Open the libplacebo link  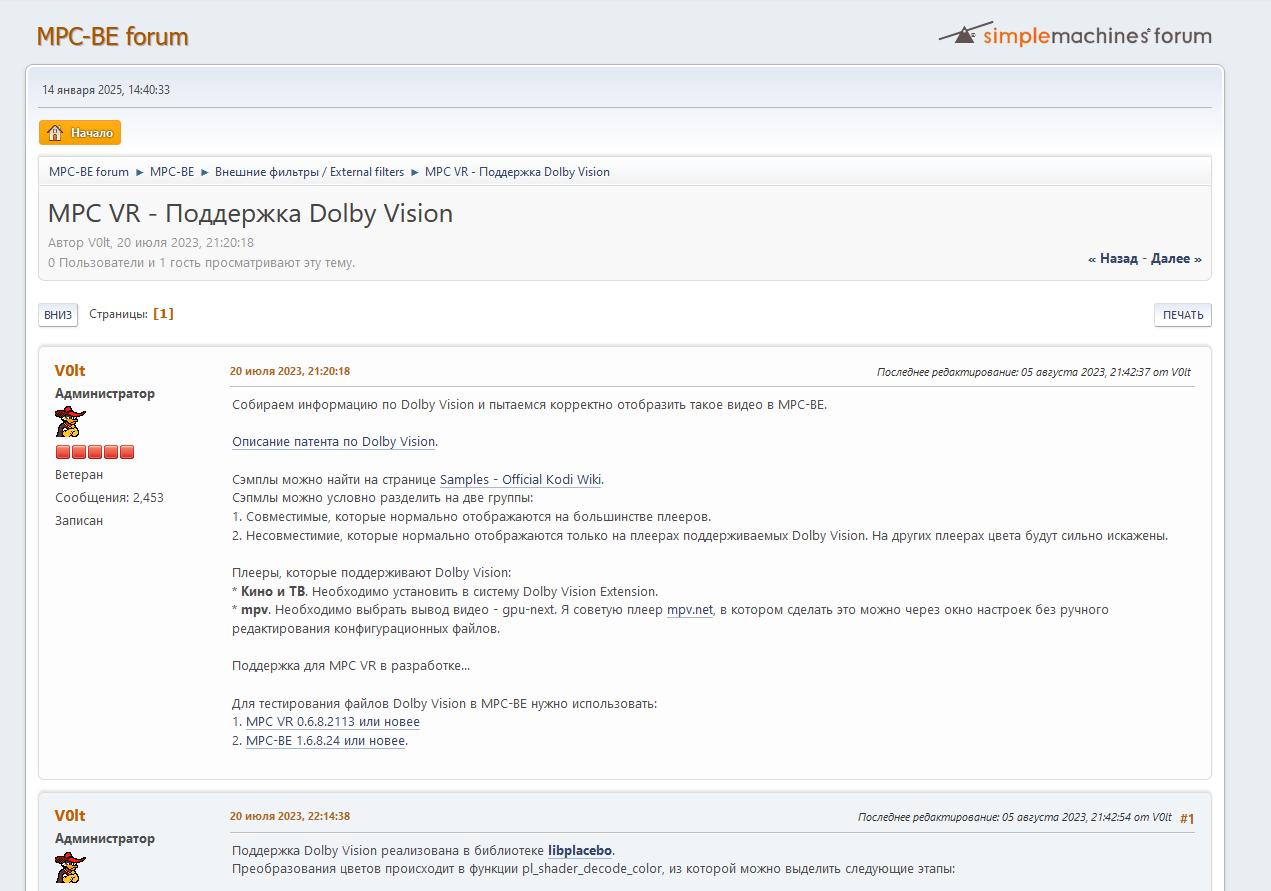tap(580, 851)
